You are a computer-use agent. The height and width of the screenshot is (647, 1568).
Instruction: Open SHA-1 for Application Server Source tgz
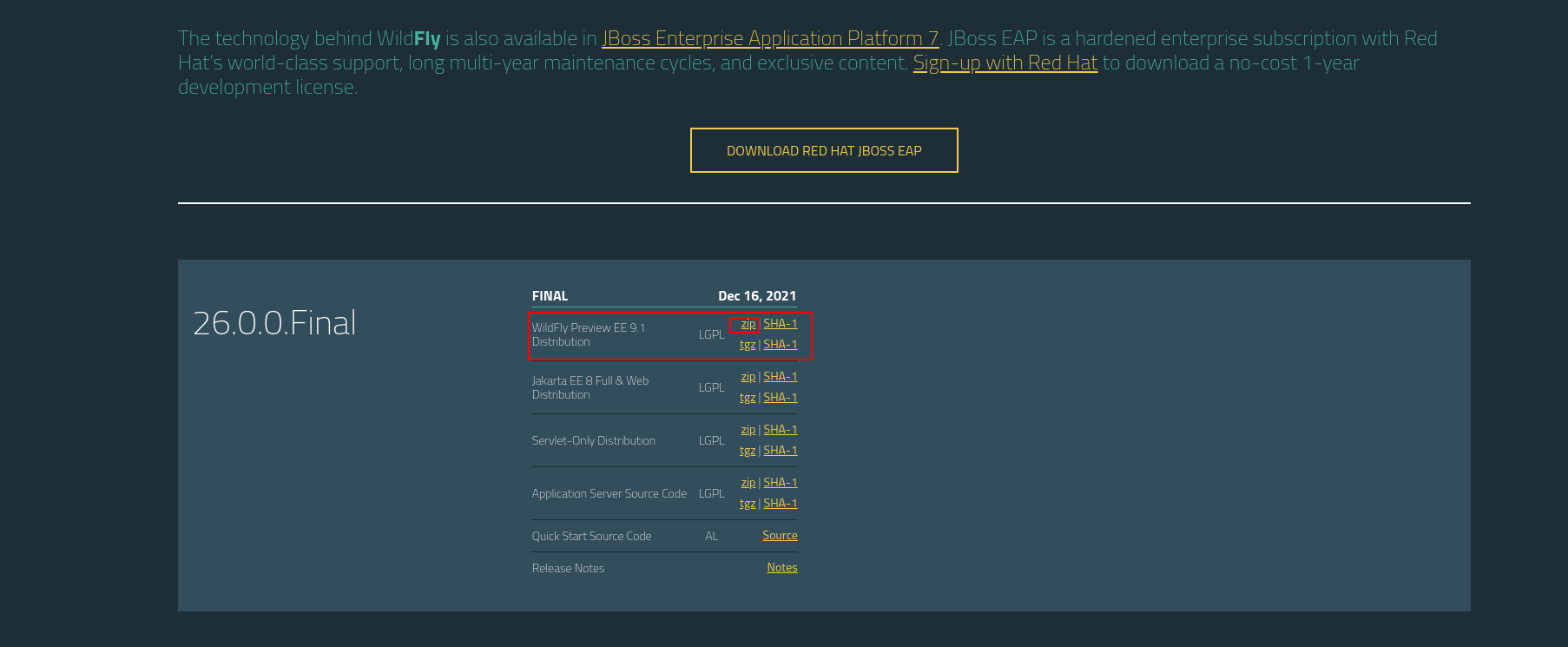point(781,504)
